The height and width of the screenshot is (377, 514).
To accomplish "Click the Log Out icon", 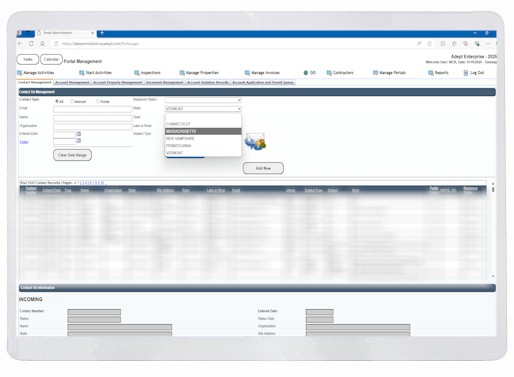I will coord(466,73).
